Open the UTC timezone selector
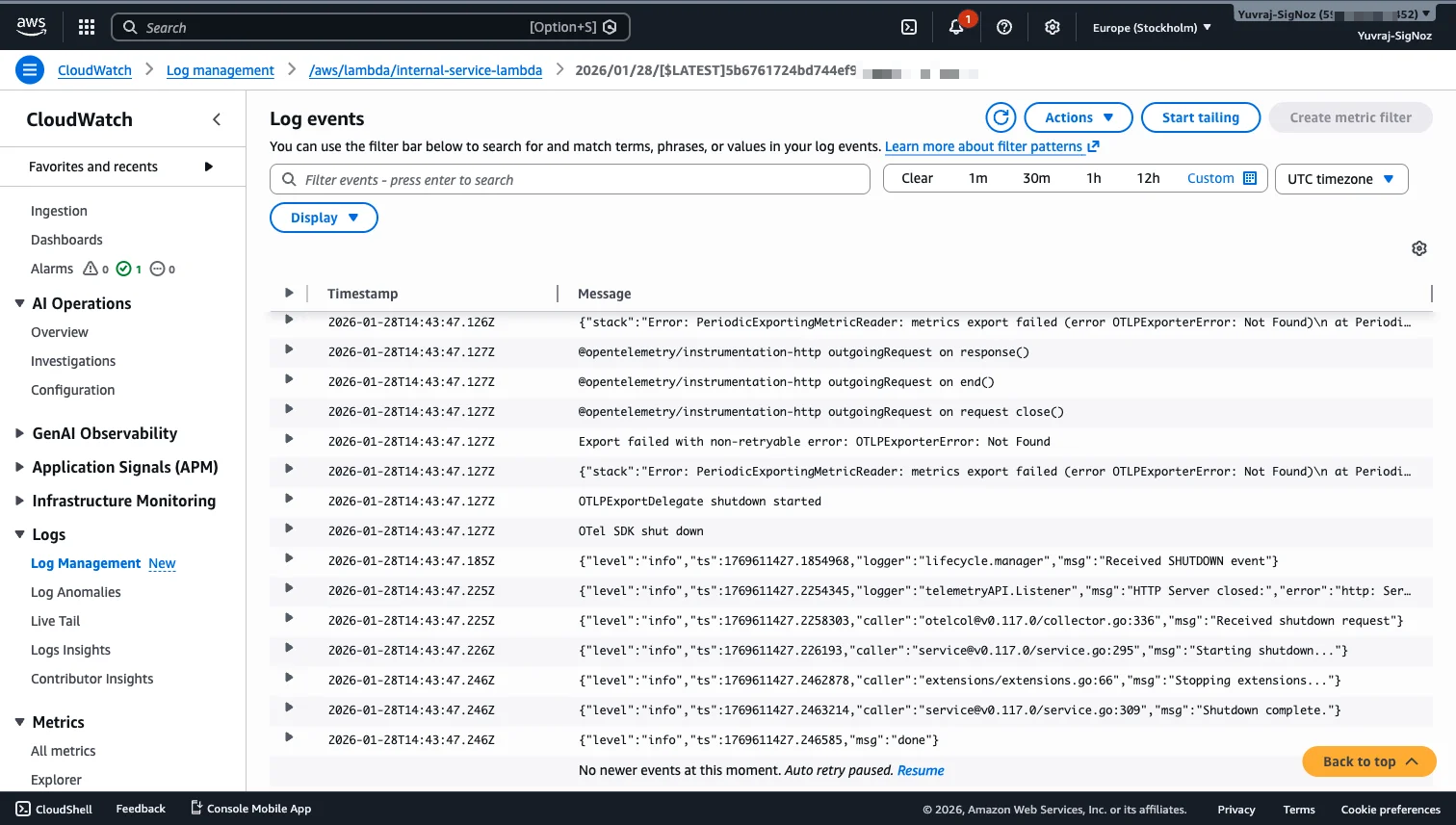Viewport: 1456px width, 825px height. click(x=1340, y=178)
